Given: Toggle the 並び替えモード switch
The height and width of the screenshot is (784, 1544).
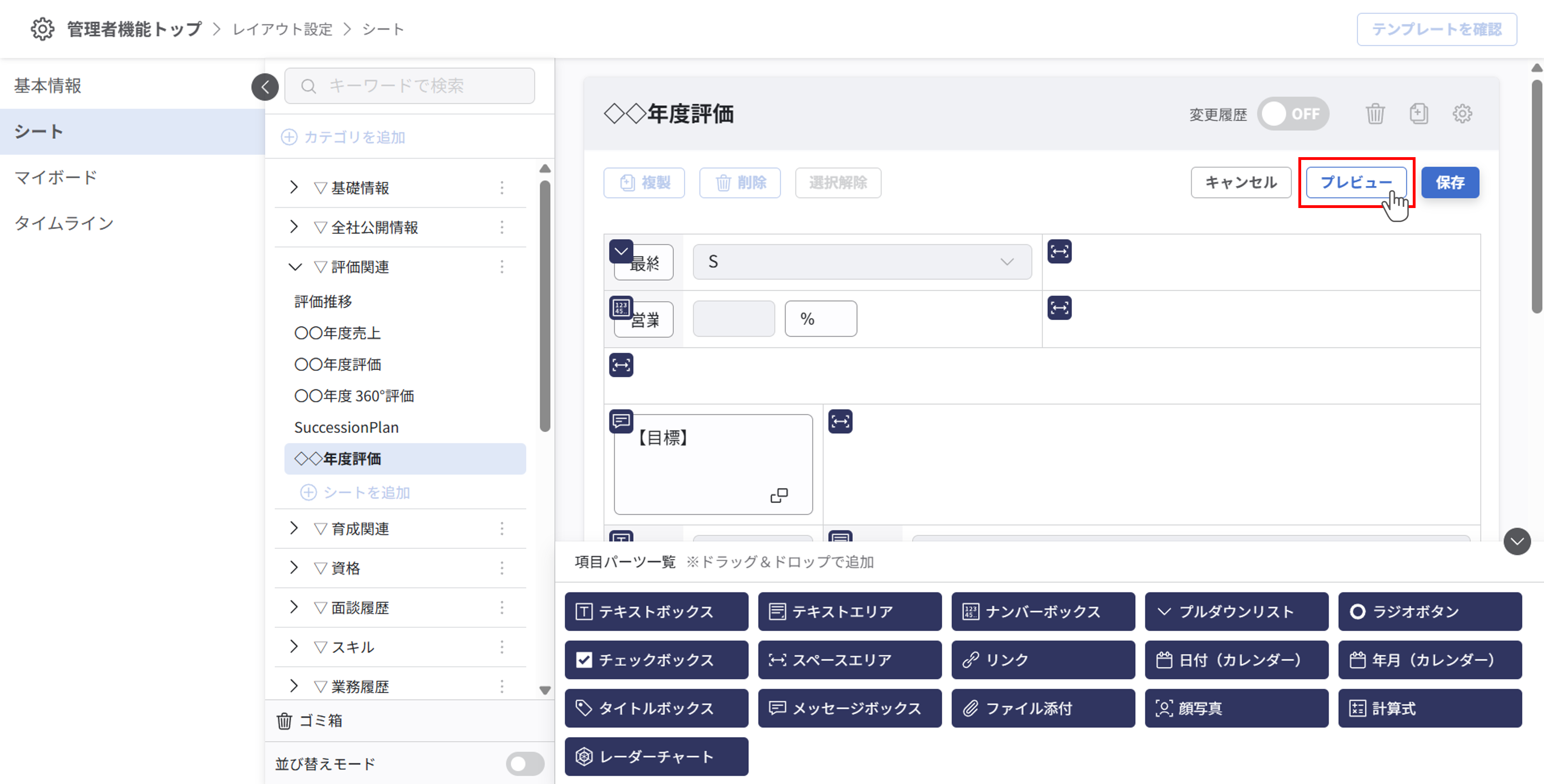Looking at the screenshot, I should (525, 764).
